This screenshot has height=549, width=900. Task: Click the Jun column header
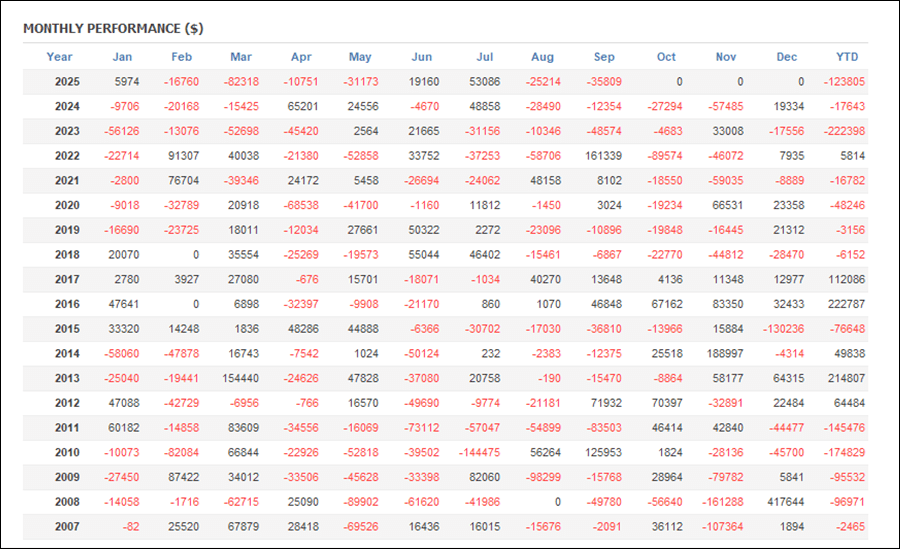(422, 57)
